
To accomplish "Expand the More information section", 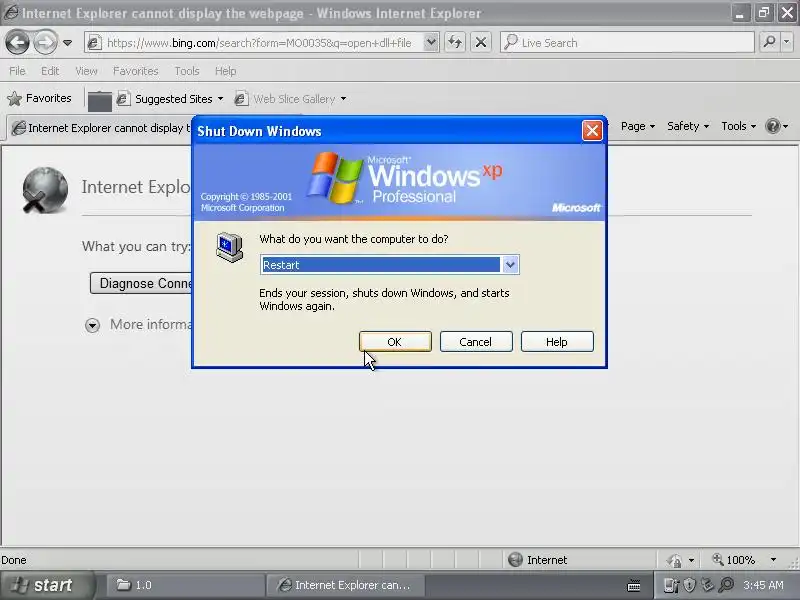I will (92, 325).
